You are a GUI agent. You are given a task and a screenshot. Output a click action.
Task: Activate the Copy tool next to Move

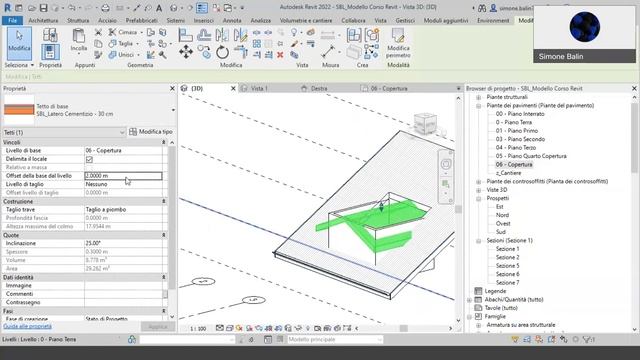204,52
